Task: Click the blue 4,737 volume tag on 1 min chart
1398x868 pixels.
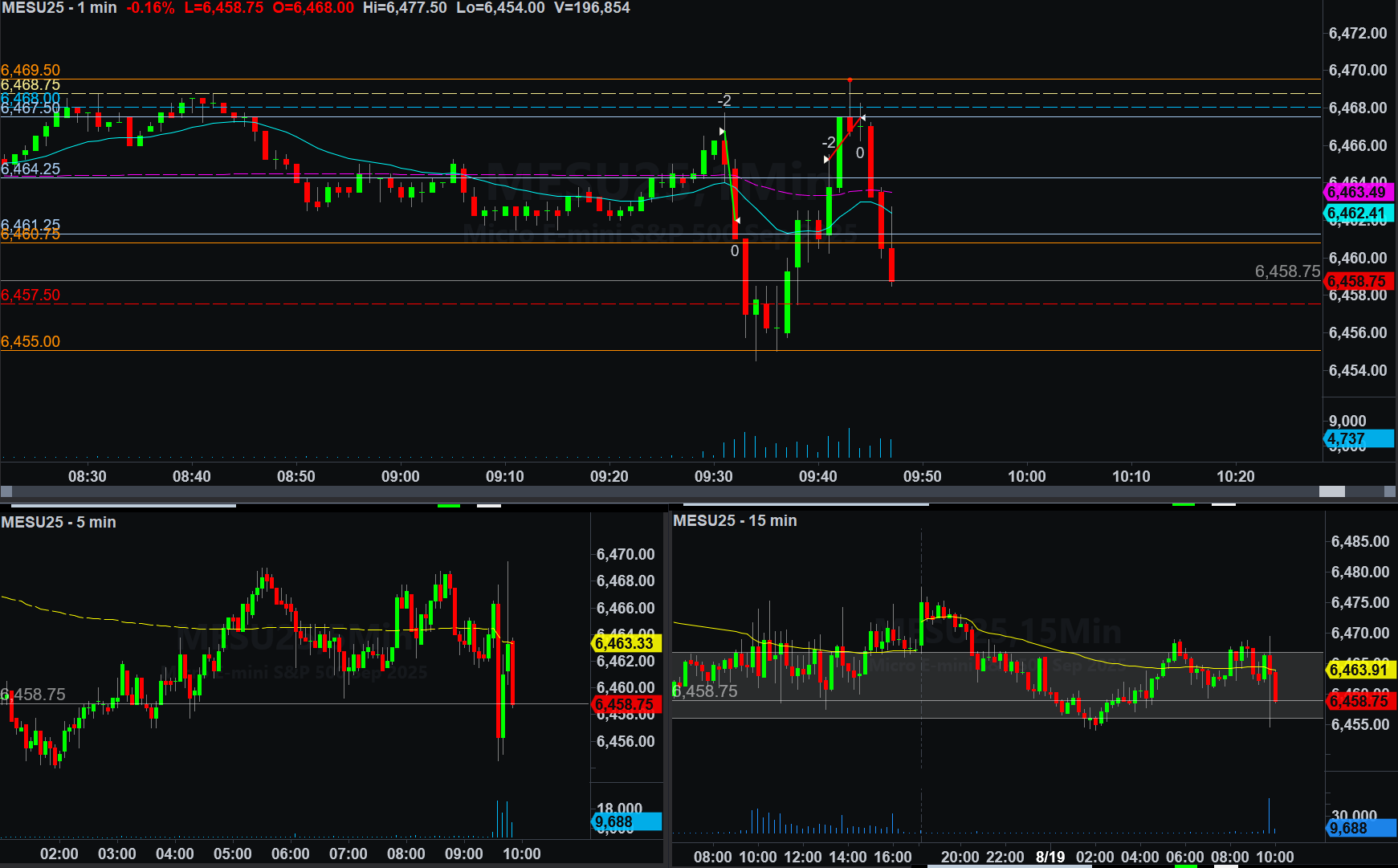Action: click(x=1356, y=438)
